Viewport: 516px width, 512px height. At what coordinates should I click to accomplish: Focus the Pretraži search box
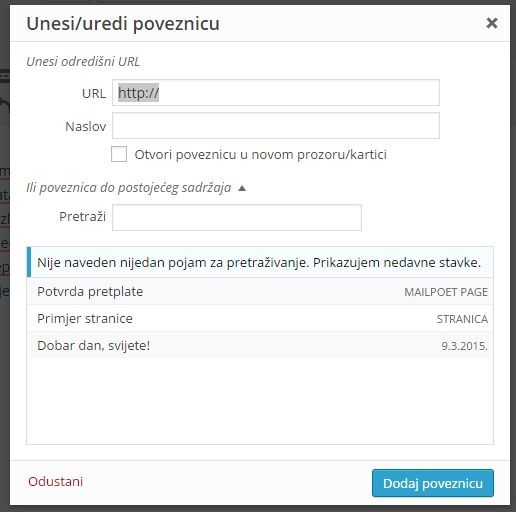click(237, 217)
